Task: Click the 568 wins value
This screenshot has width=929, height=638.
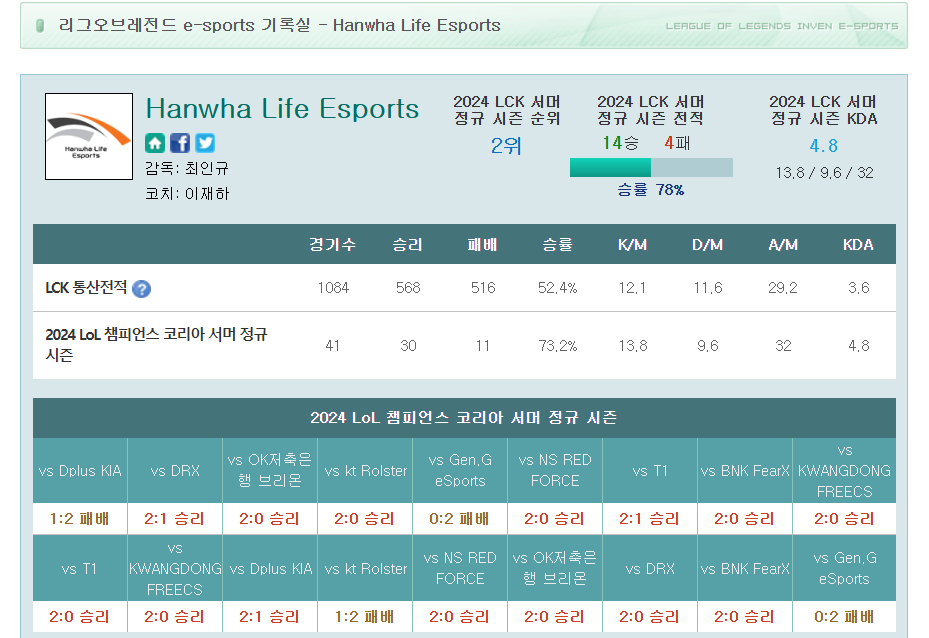Action: point(408,288)
